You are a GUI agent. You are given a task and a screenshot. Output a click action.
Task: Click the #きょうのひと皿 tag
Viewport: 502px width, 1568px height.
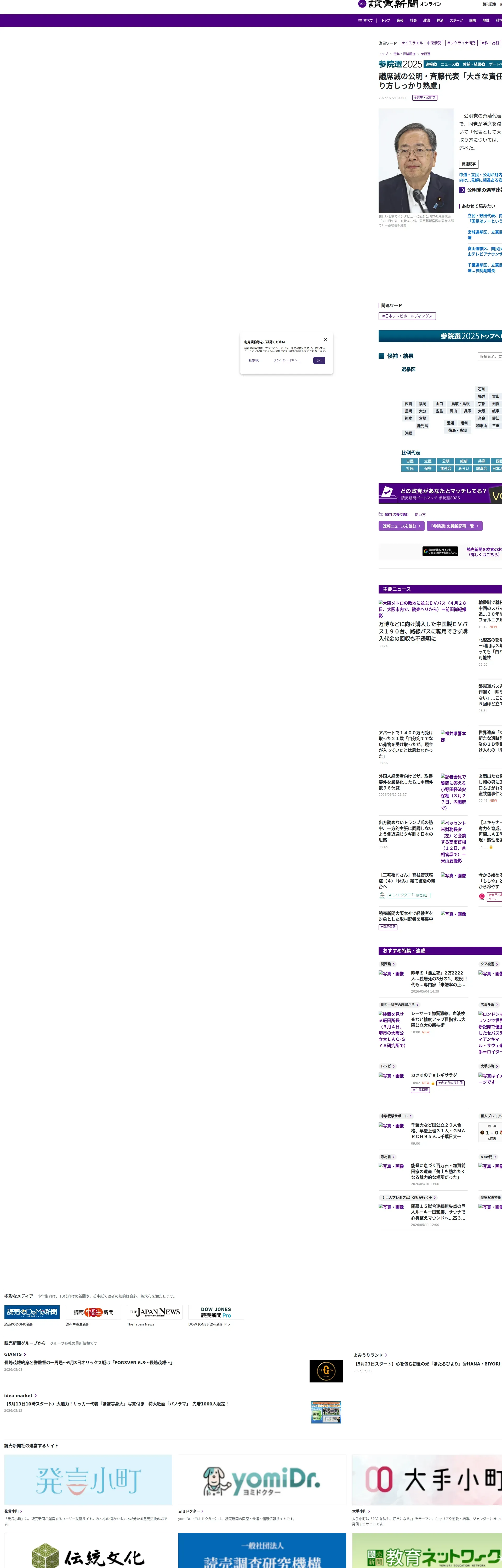click(x=450, y=1083)
